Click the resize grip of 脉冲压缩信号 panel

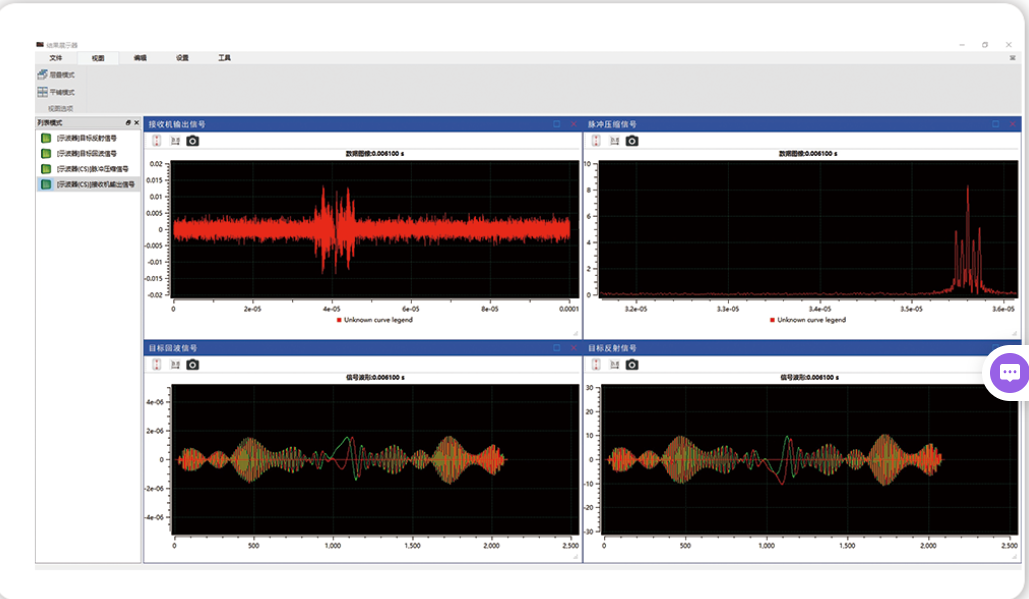click(1015, 333)
